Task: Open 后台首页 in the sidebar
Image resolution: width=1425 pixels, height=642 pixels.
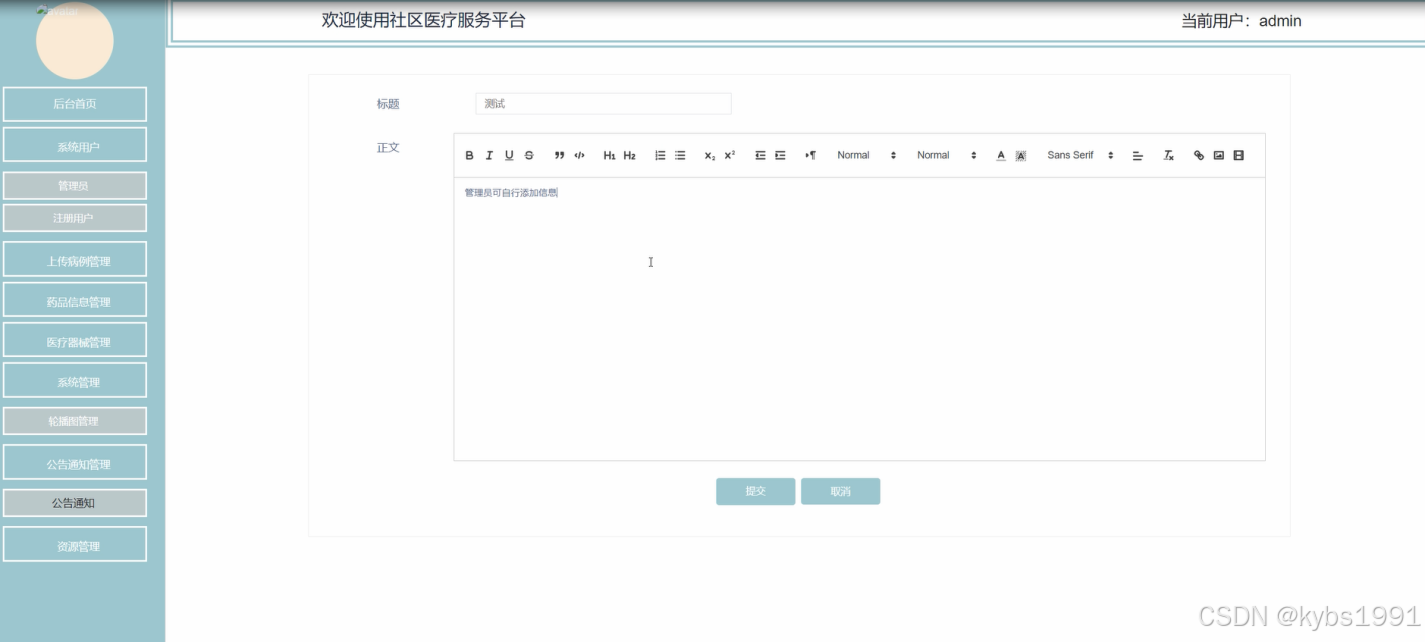Action: click(x=75, y=104)
